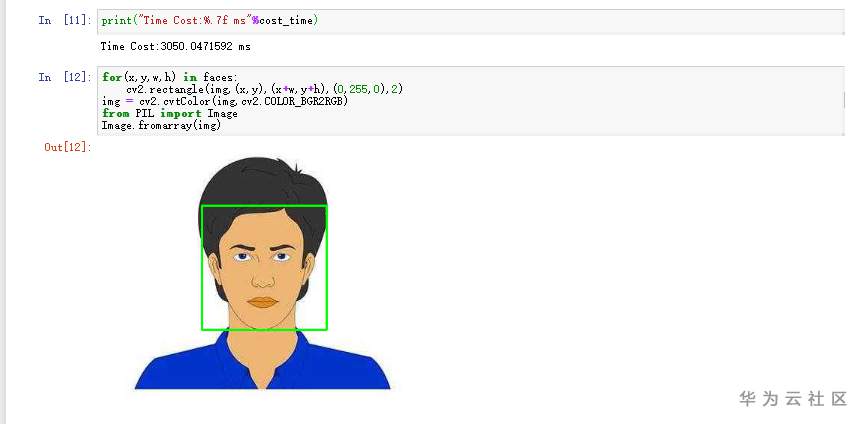The width and height of the screenshot is (860, 424).
Task: Click the Out[12] prompt label
Action: 68,147
